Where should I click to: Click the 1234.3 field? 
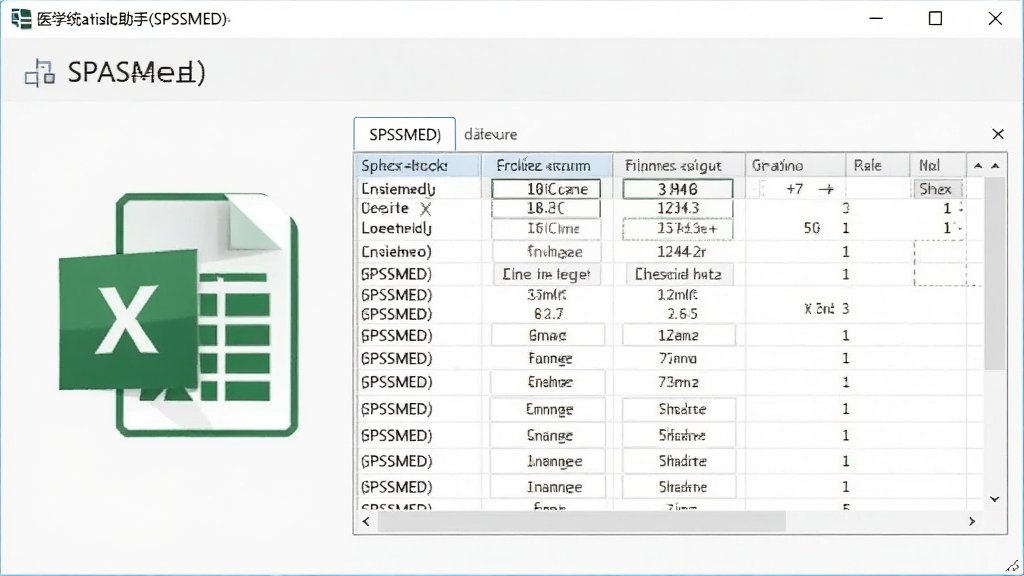(x=677, y=208)
